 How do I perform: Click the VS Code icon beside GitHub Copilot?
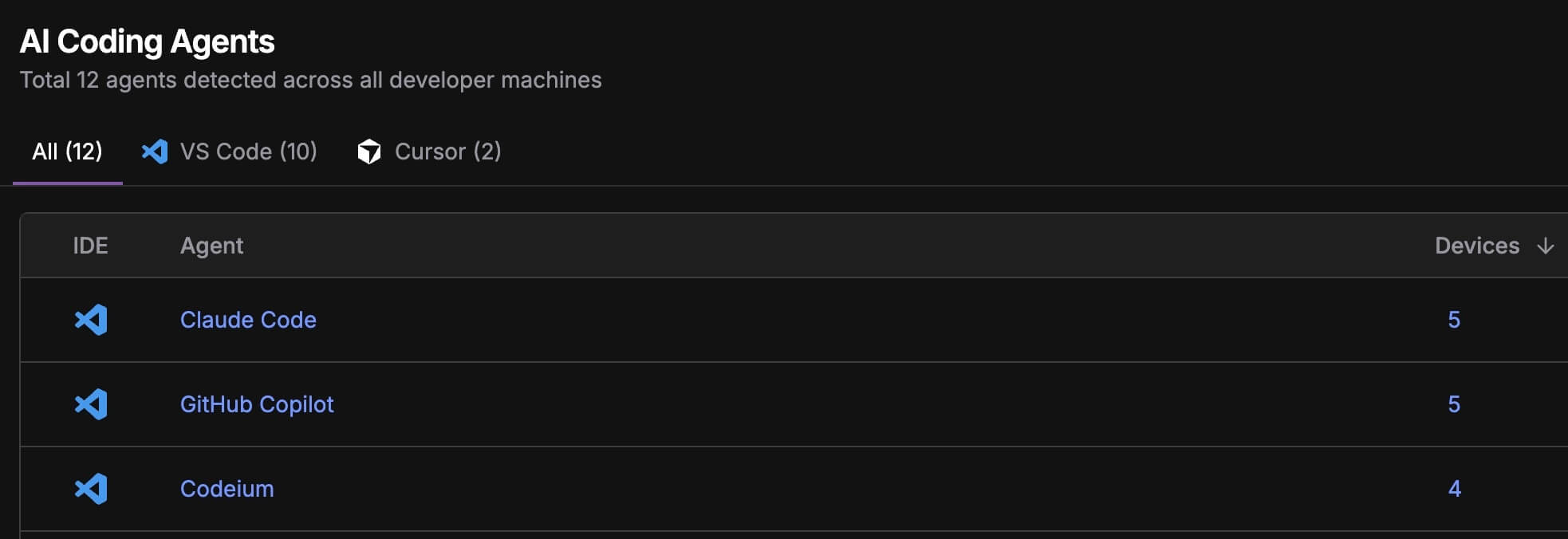pyautogui.click(x=91, y=404)
